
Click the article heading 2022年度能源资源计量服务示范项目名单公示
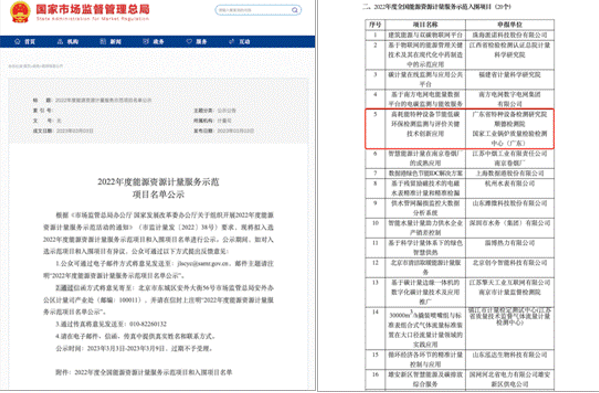tap(158, 188)
